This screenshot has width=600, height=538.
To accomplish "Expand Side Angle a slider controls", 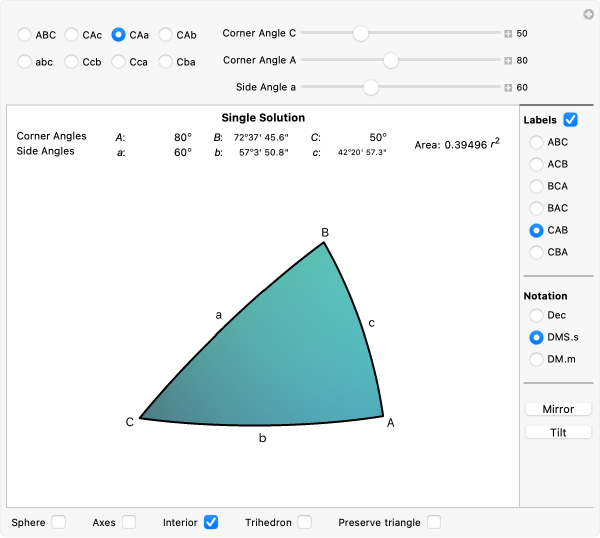I will coord(508,88).
